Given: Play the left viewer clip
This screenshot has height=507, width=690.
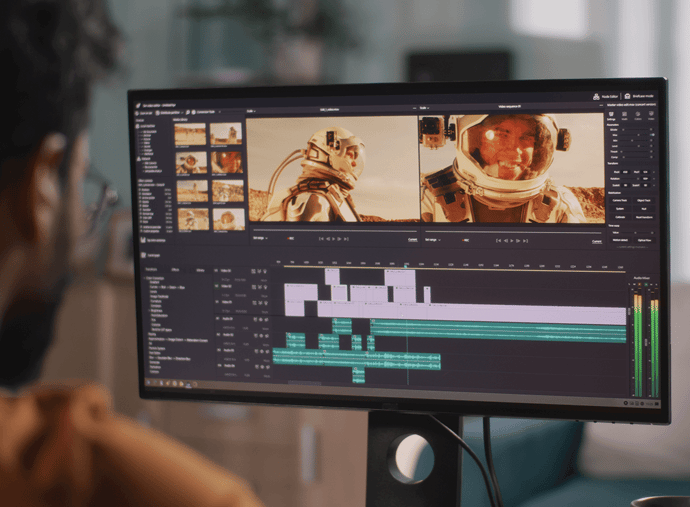Looking at the screenshot, I should (x=333, y=239).
